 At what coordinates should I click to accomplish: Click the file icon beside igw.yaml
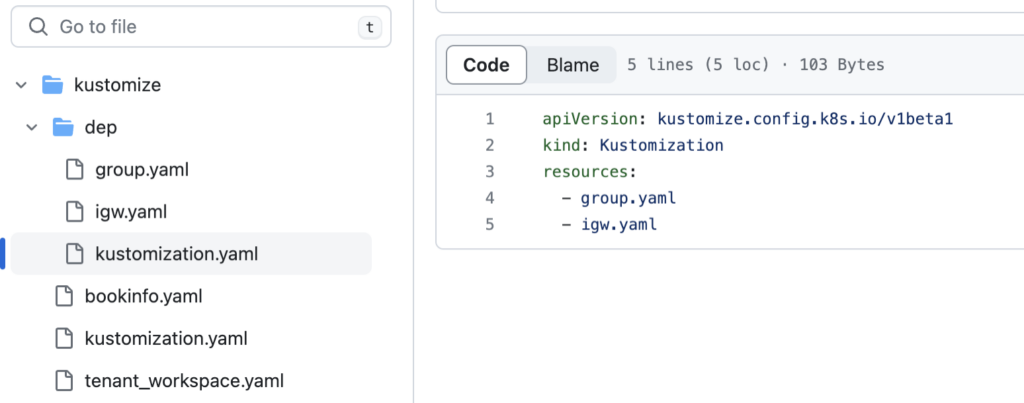click(x=74, y=212)
